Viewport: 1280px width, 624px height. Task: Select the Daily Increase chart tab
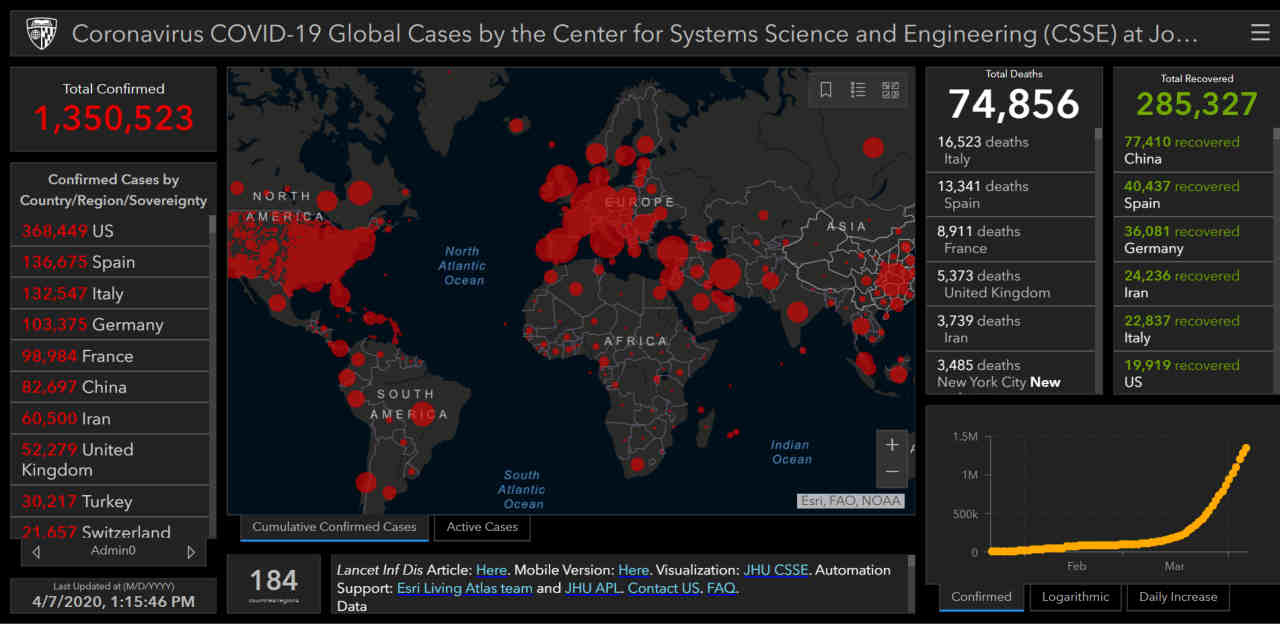coord(1178,597)
